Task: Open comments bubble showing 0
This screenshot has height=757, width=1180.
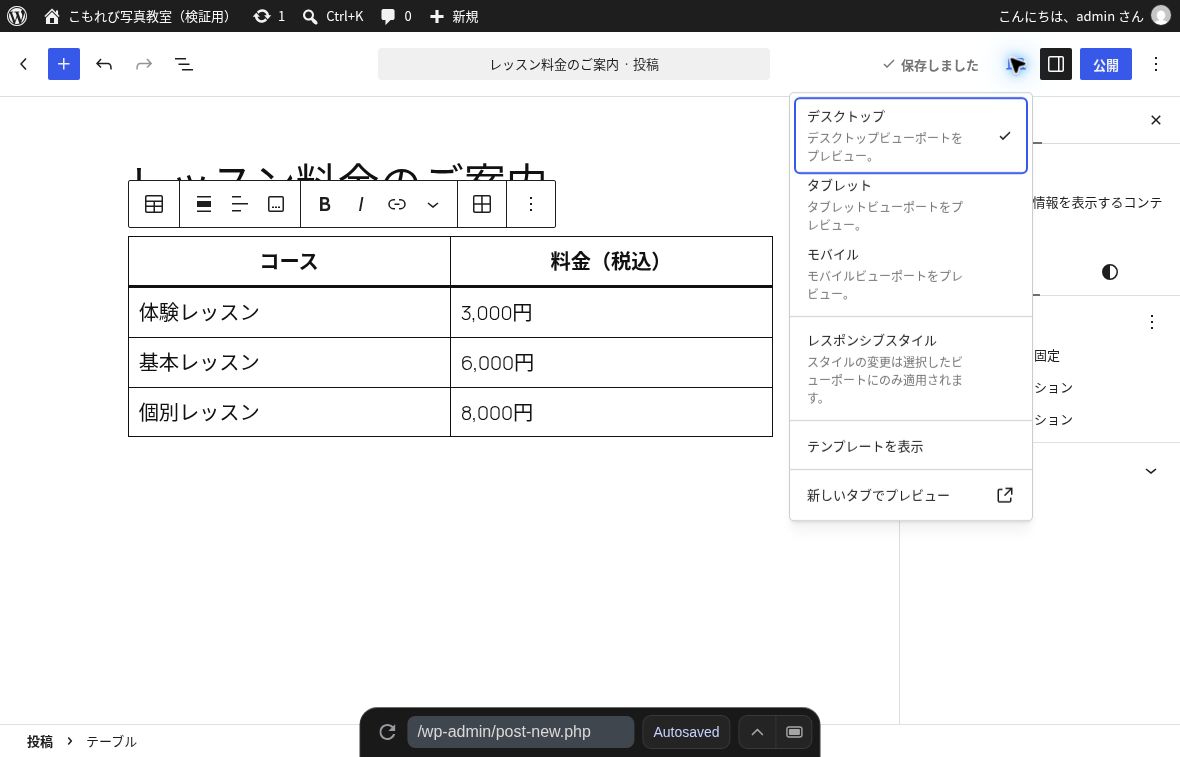Action: pos(396,16)
